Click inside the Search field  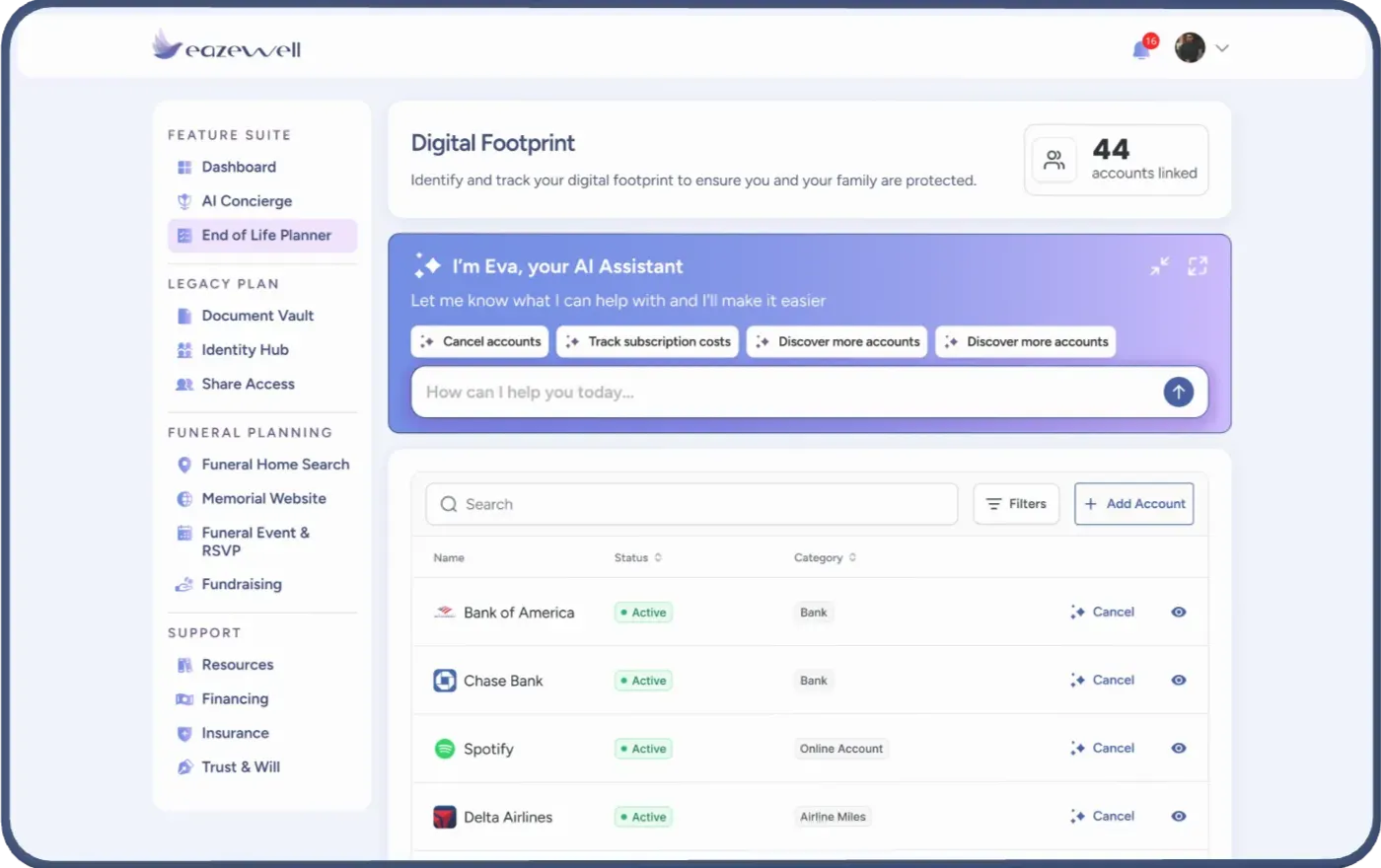point(690,504)
